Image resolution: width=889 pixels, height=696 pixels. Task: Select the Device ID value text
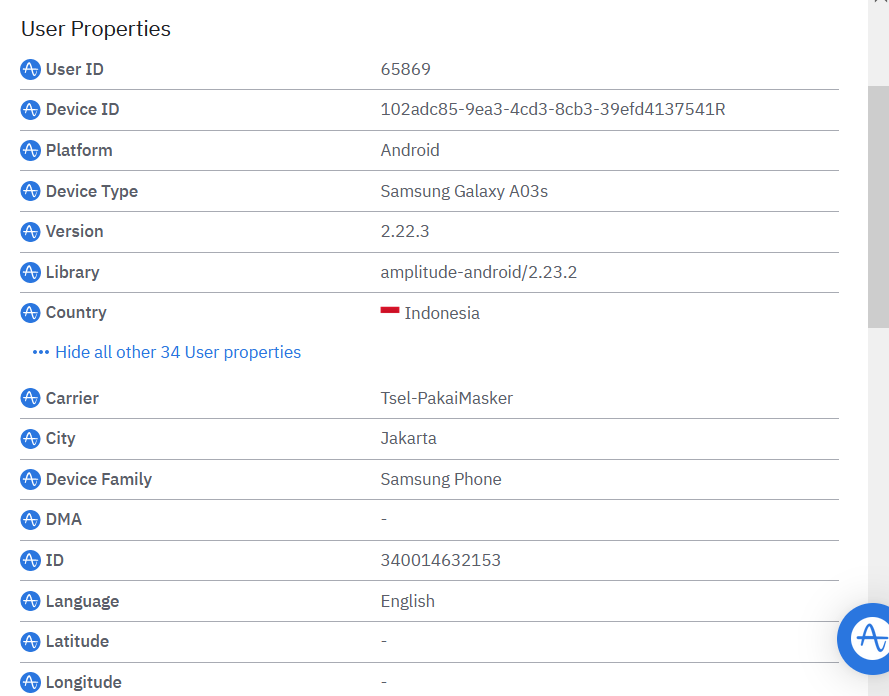point(553,109)
